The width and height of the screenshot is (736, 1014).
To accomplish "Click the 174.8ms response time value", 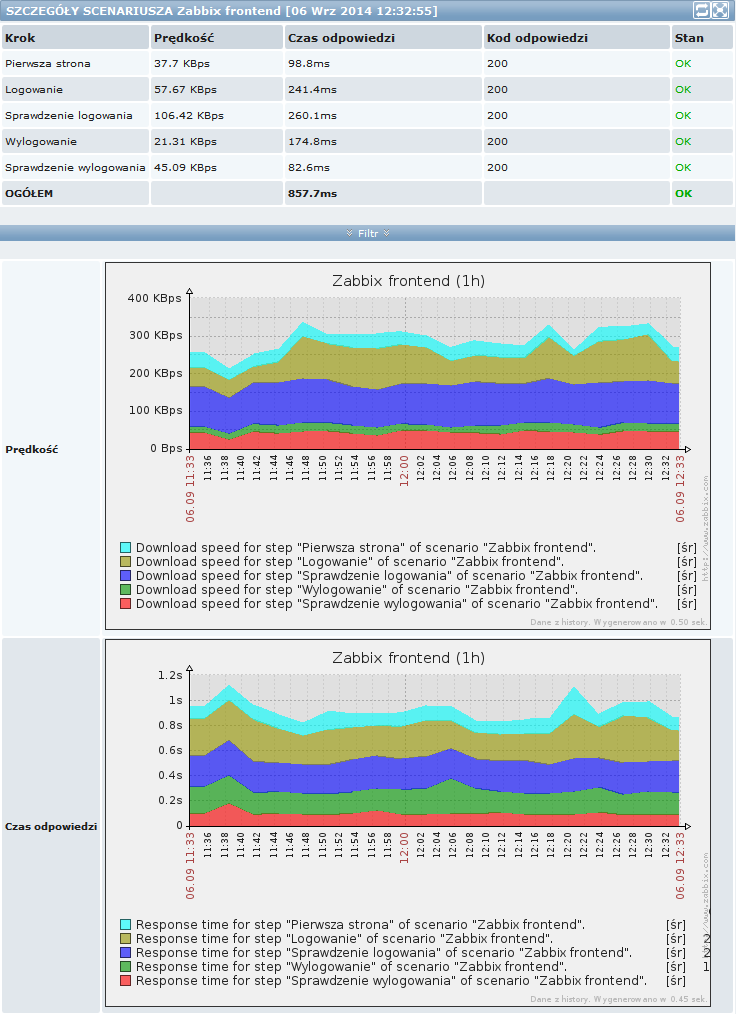I will pos(312,142).
